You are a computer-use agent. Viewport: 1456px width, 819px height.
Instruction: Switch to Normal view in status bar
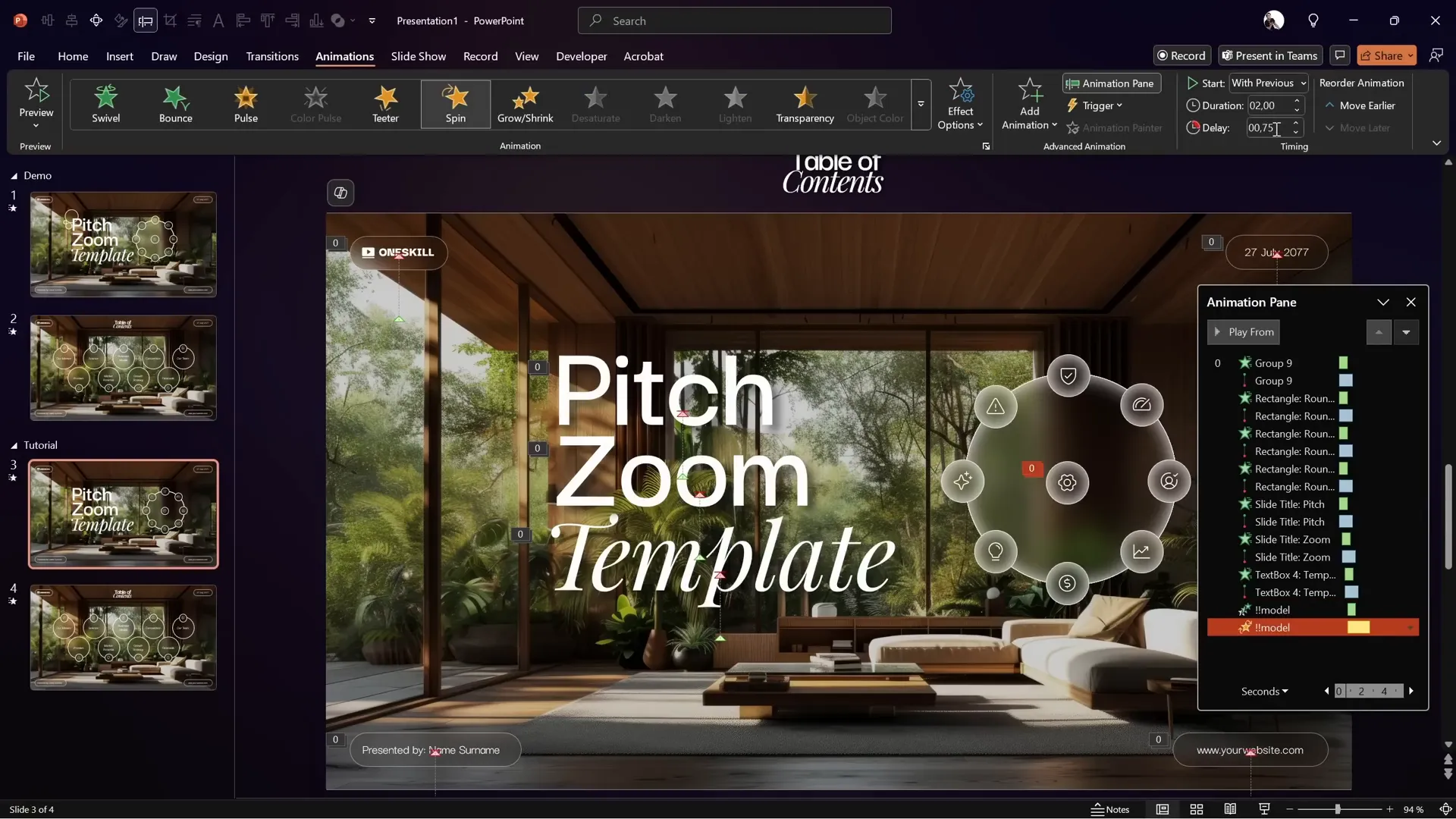1162,809
